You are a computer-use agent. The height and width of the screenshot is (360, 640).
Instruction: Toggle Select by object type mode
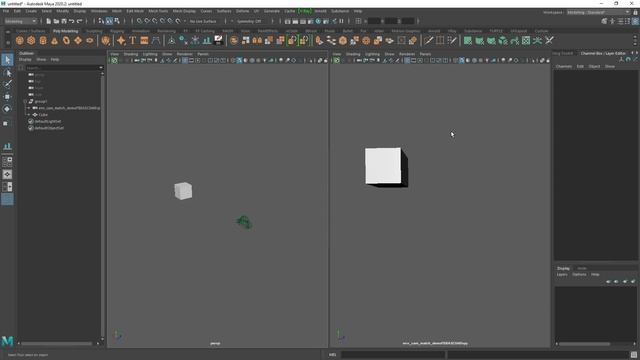[109, 21]
